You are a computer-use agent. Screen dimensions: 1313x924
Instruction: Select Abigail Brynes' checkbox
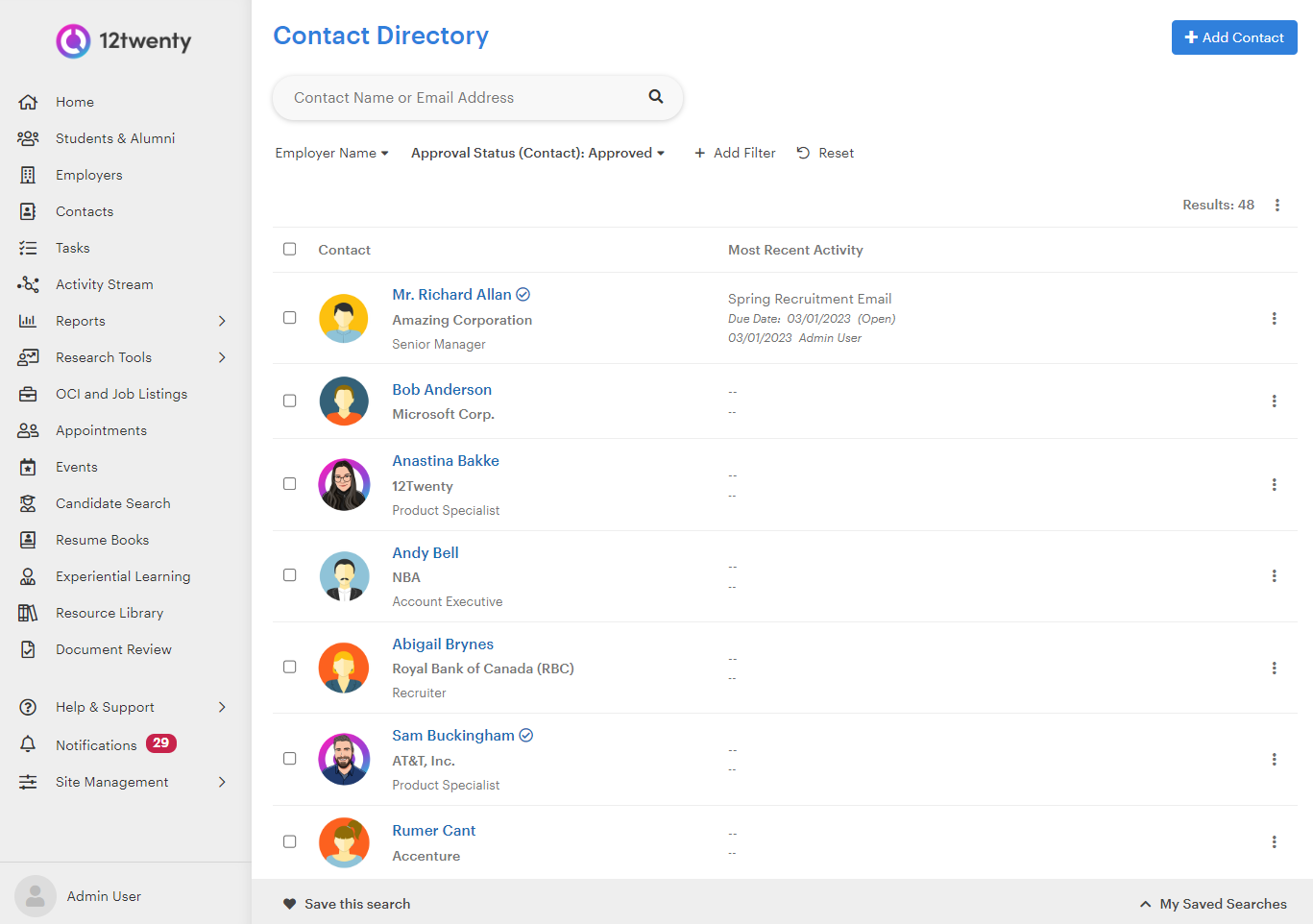(x=289, y=667)
